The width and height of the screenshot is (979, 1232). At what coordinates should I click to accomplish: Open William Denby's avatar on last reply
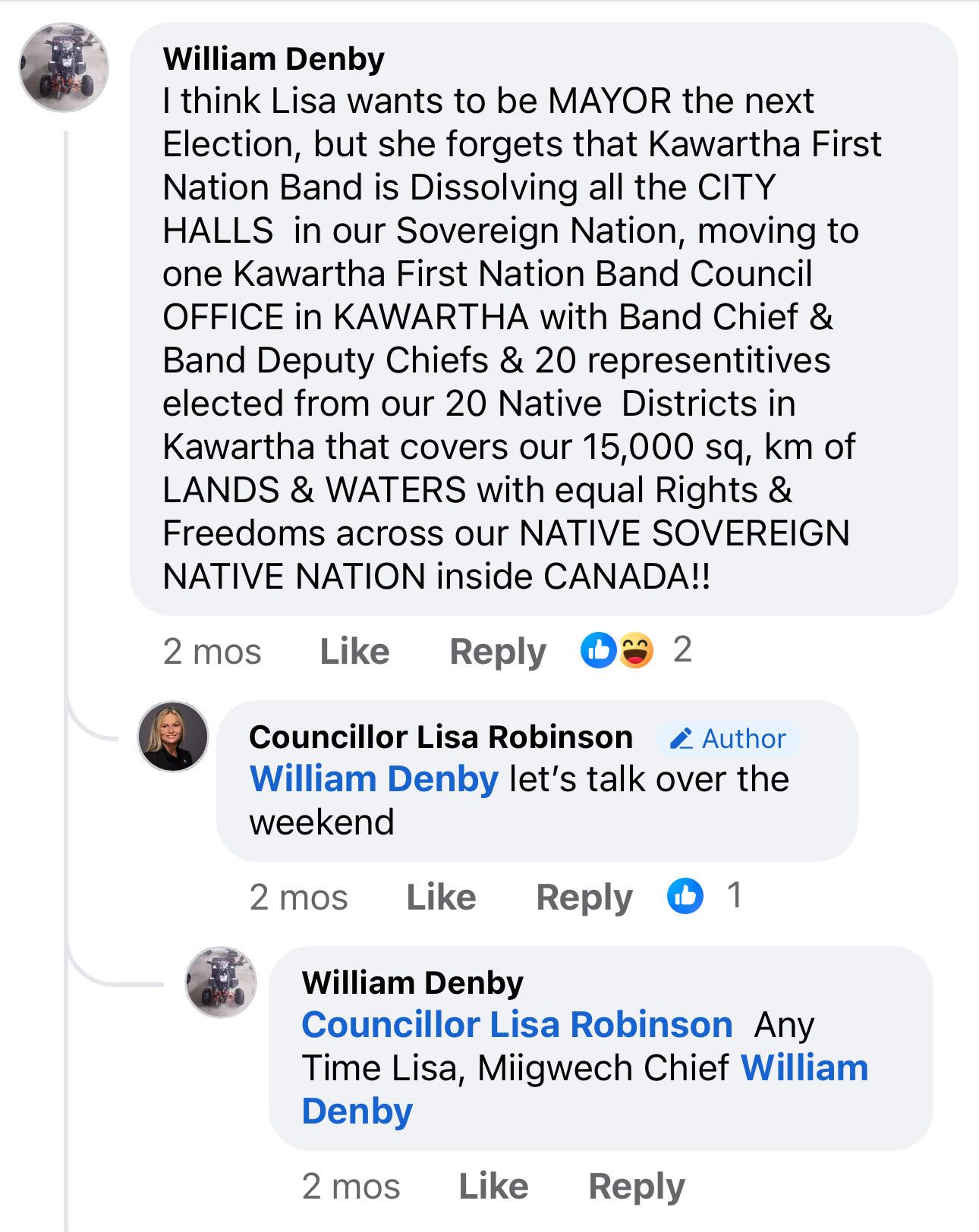pos(221,982)
